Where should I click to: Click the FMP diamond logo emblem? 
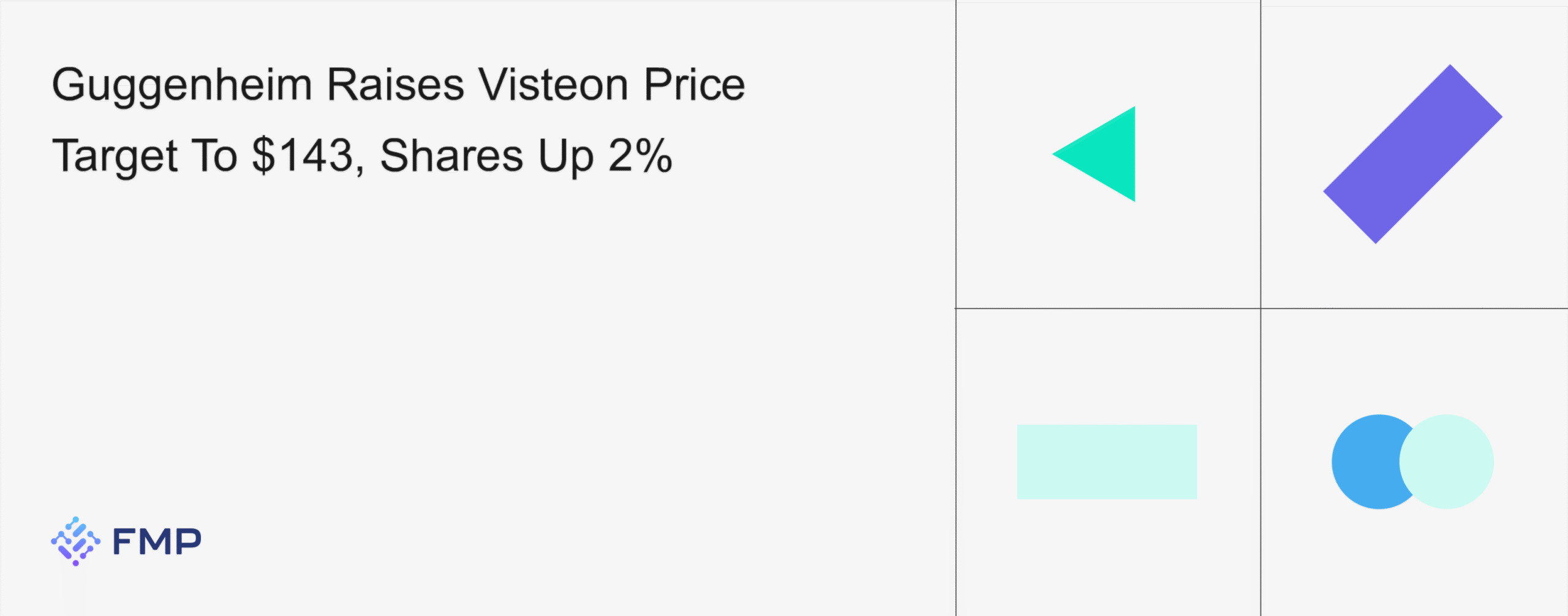[75, 541]
